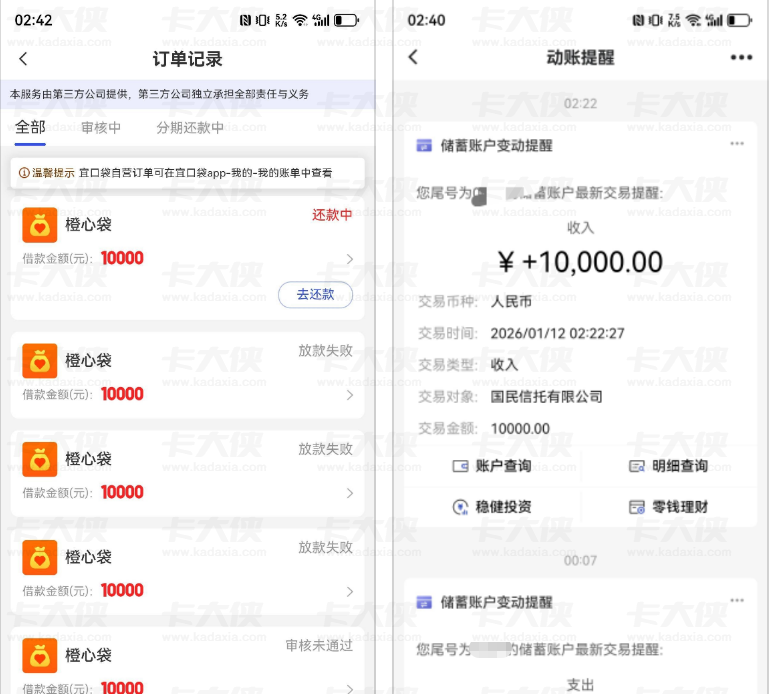Viewport: 769px width, 694px height.
Task: Tap the 账户查询 wallet icon
Action: [460, 466]
